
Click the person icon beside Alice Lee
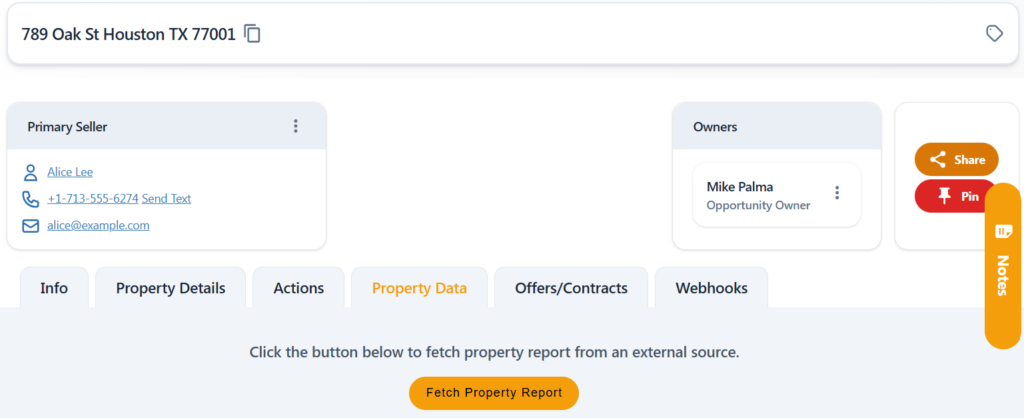[x=31, y=172]
